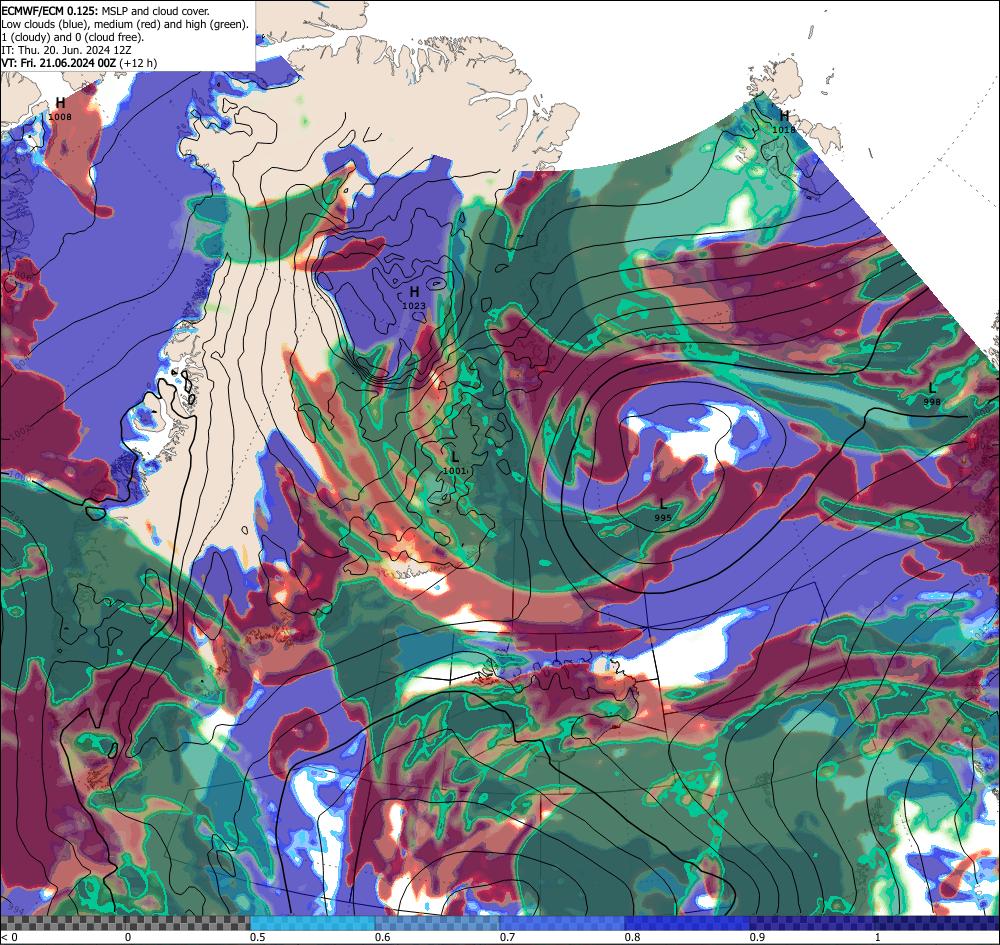Viewport: 1000px width, 945px height.
Task: Select the colorbar swatch between 0.8 and 0.9
Action: tap(688, 923)
